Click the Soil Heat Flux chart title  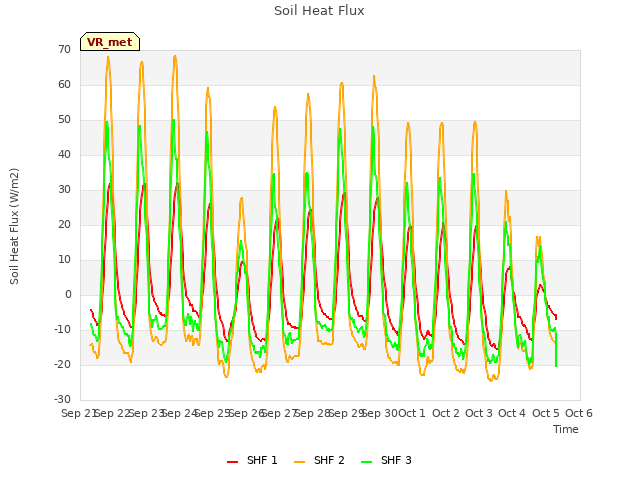point(319,11)
